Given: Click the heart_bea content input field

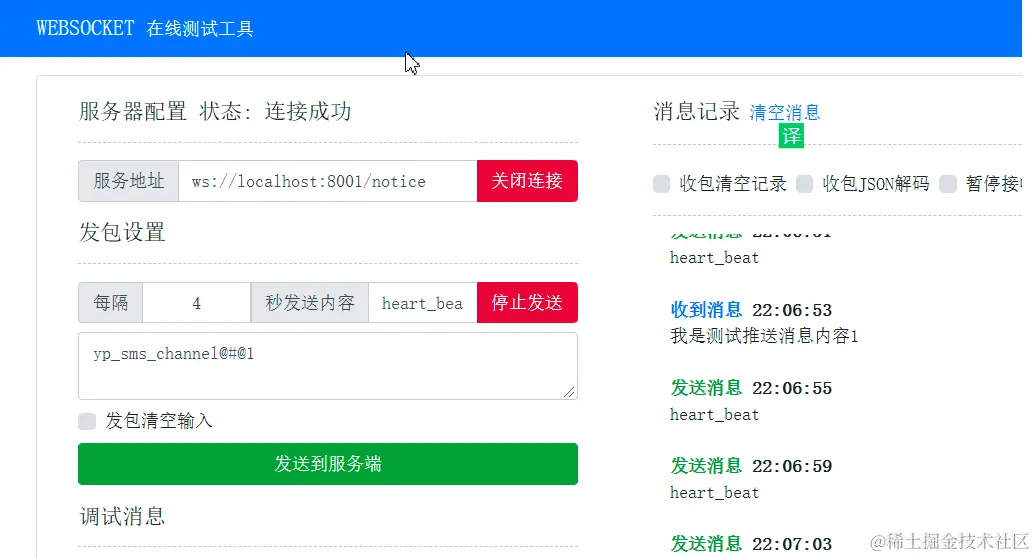Looking at the screenshot, I should (x=422, y=302).
